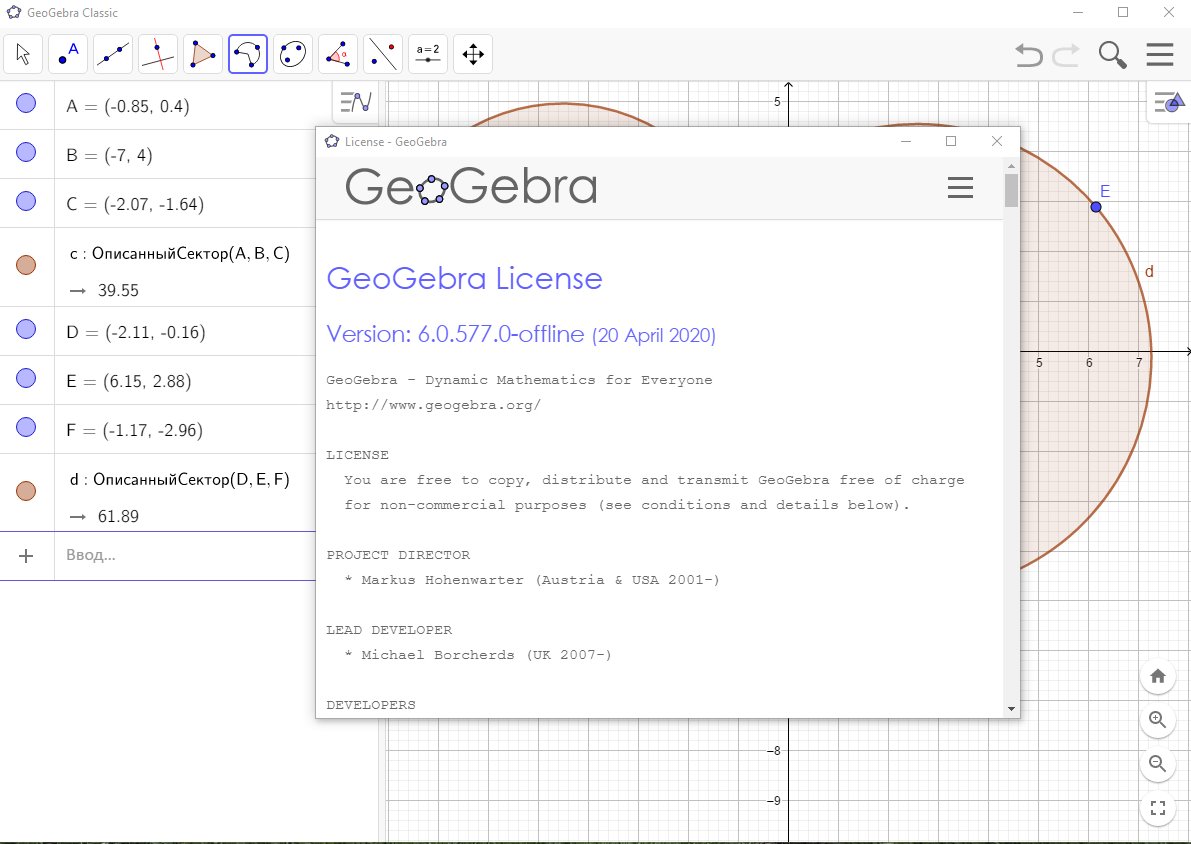Click the License window scroll down arrow
This screenshot has height=844, width=1191.
(1011, 708)
